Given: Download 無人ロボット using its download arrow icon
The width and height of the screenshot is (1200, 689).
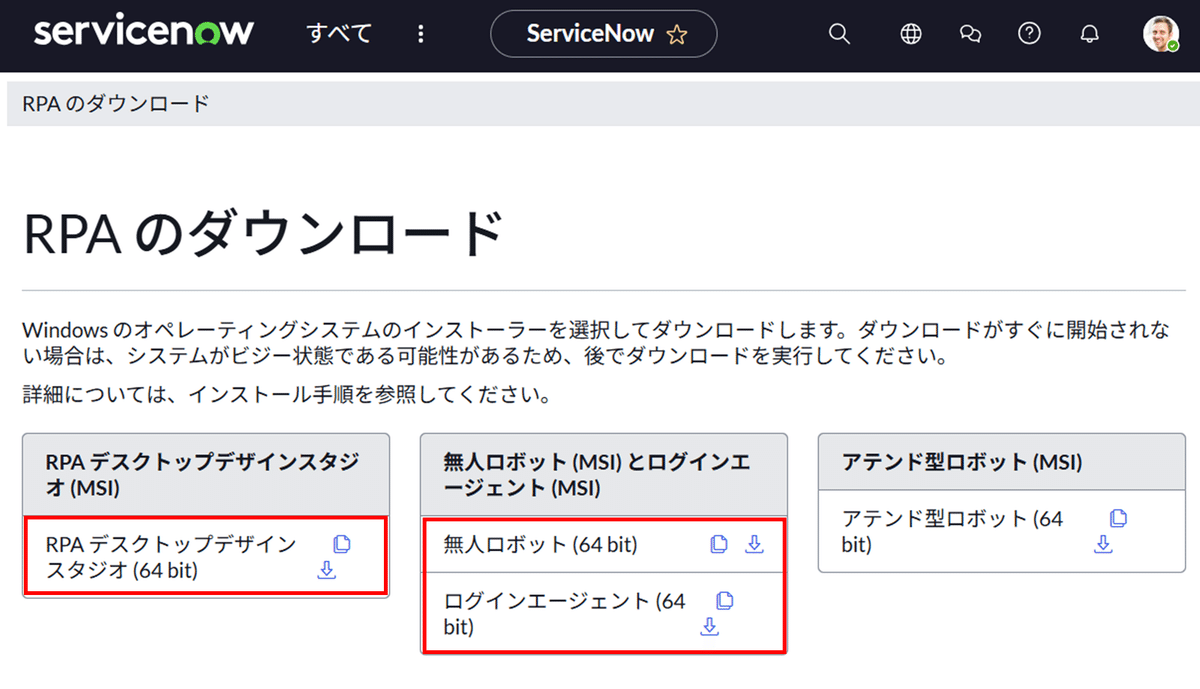Looking at the screenshot, I should click(x=753, y=545).
